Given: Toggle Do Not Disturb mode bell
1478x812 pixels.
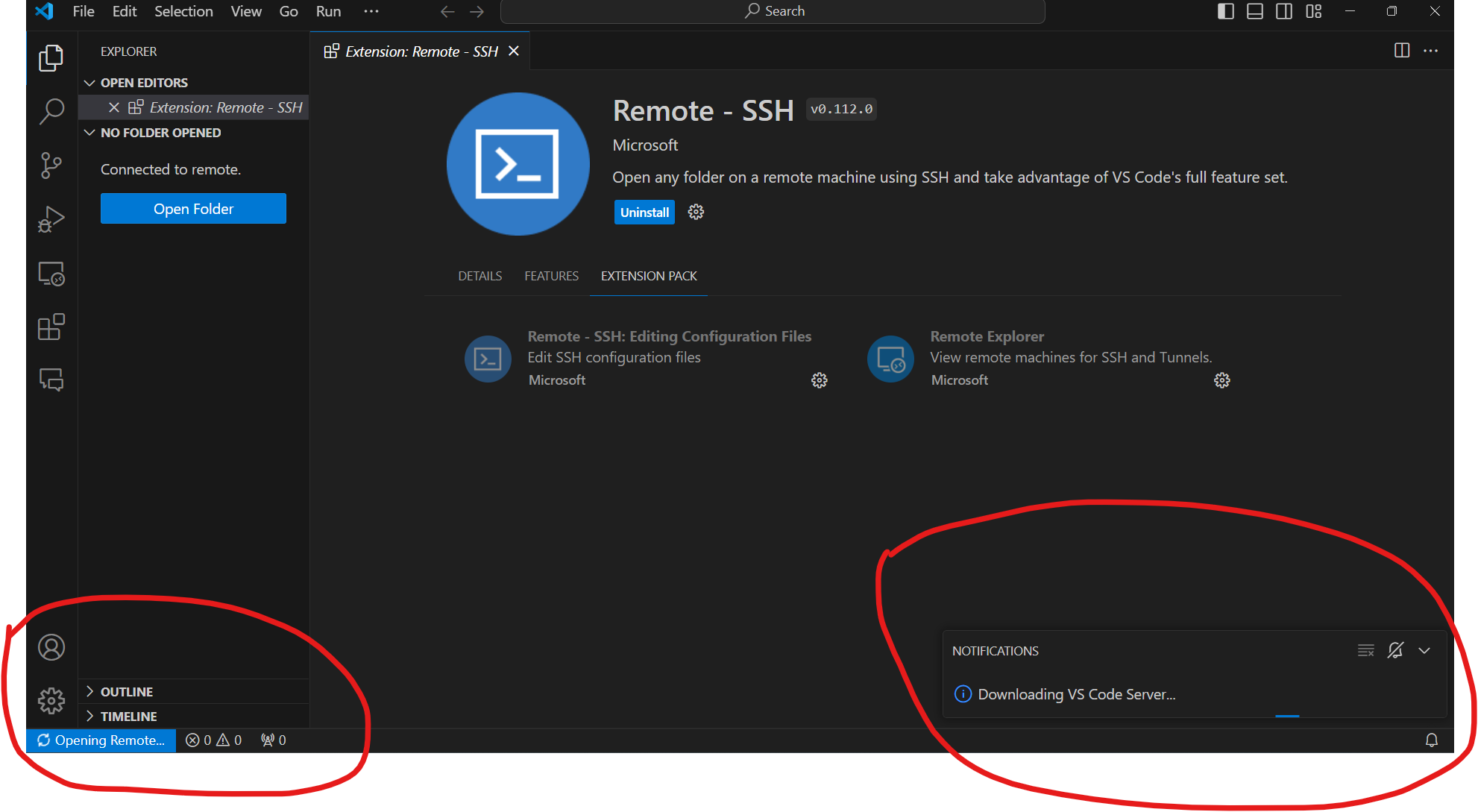Looking at the screenshot, I should click(x=1395, y=650).
